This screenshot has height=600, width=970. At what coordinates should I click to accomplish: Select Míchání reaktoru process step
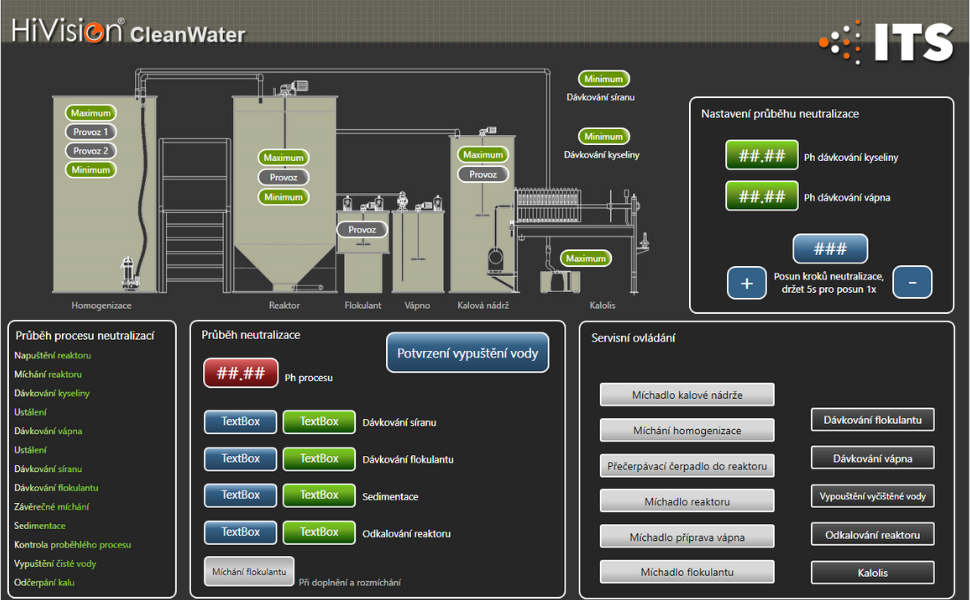pos(48,374)
